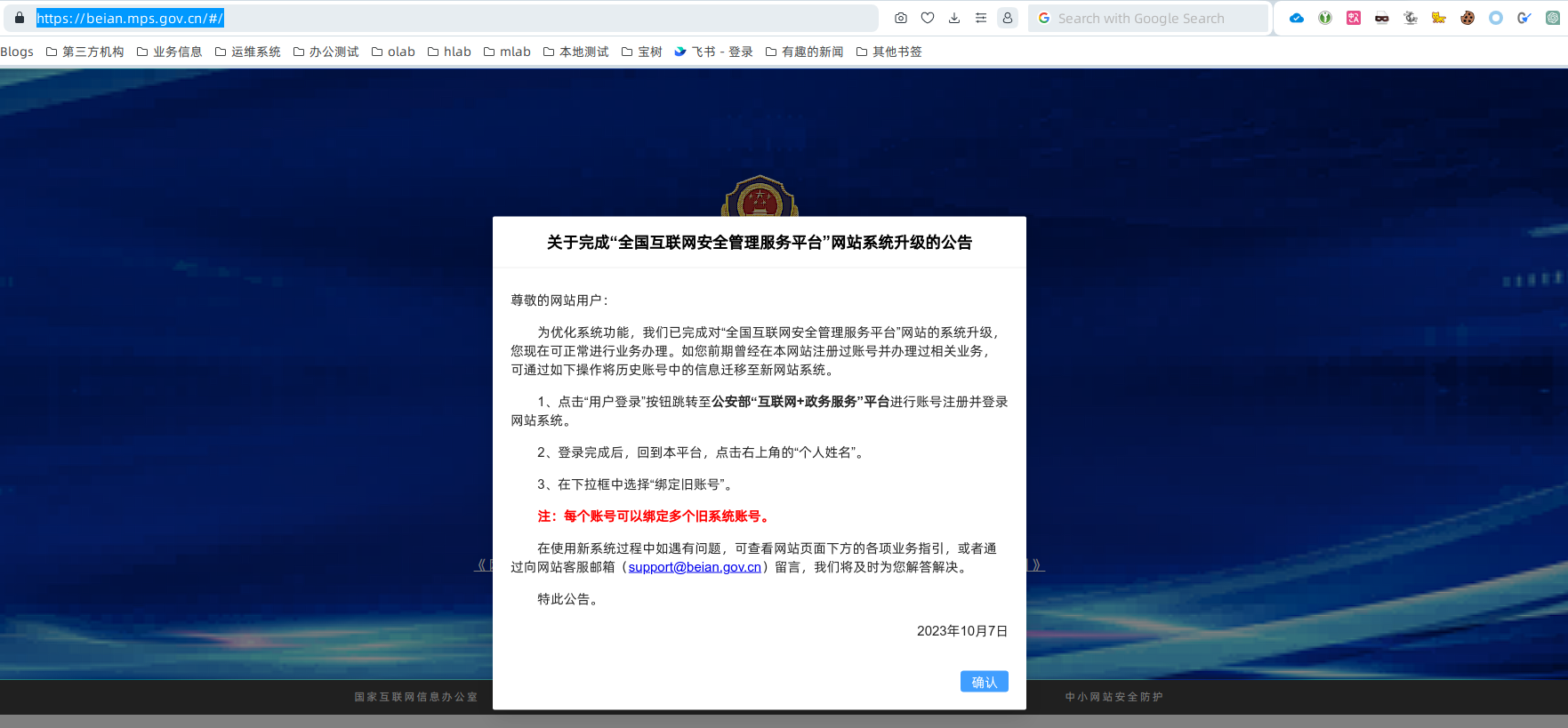Open the 运维系统 bookmark folder
Screen dimensions: 1568x728
coord(248,52)
